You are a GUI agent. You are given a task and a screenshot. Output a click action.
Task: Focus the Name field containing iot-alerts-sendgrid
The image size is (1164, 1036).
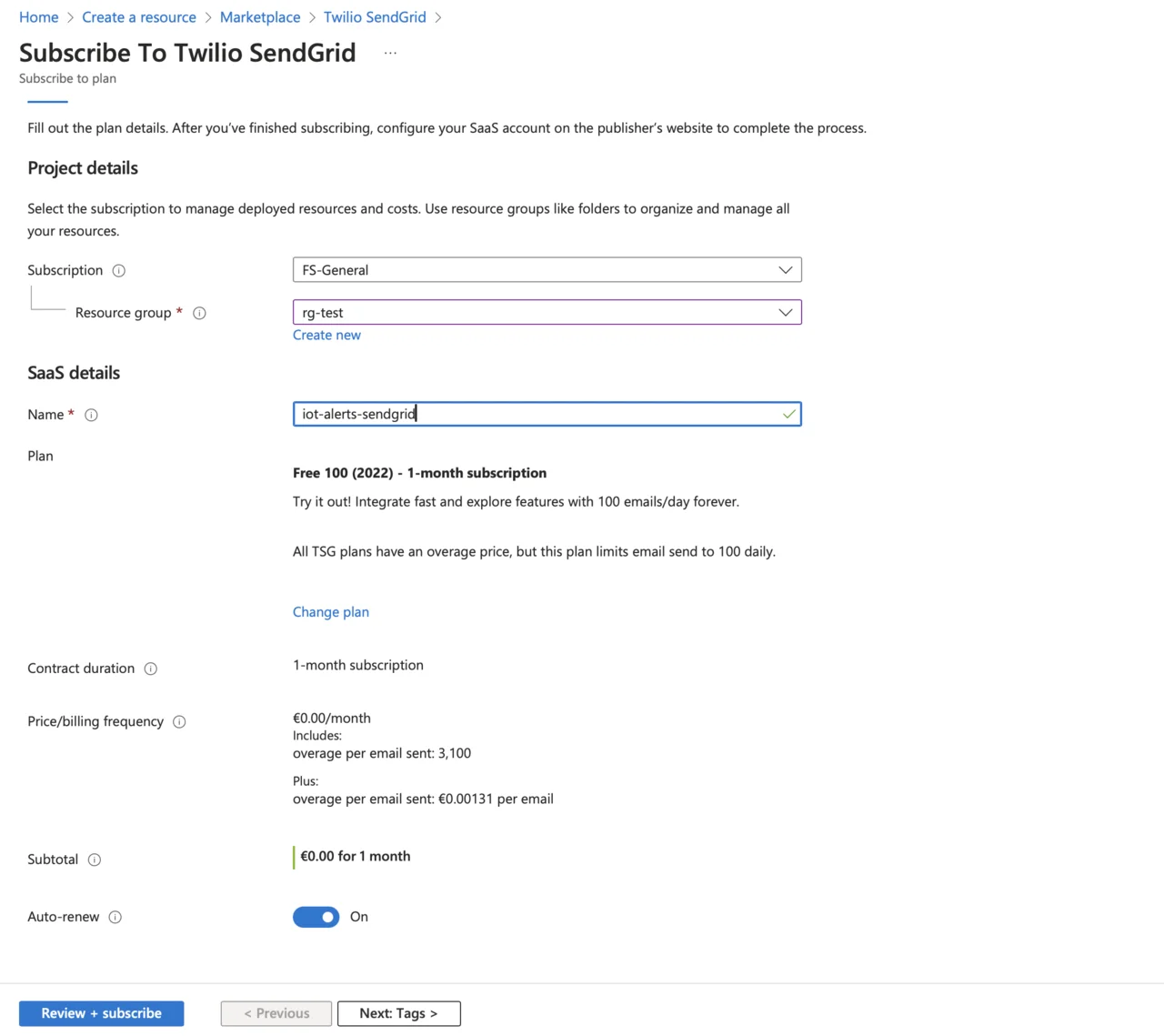(537, 414)
